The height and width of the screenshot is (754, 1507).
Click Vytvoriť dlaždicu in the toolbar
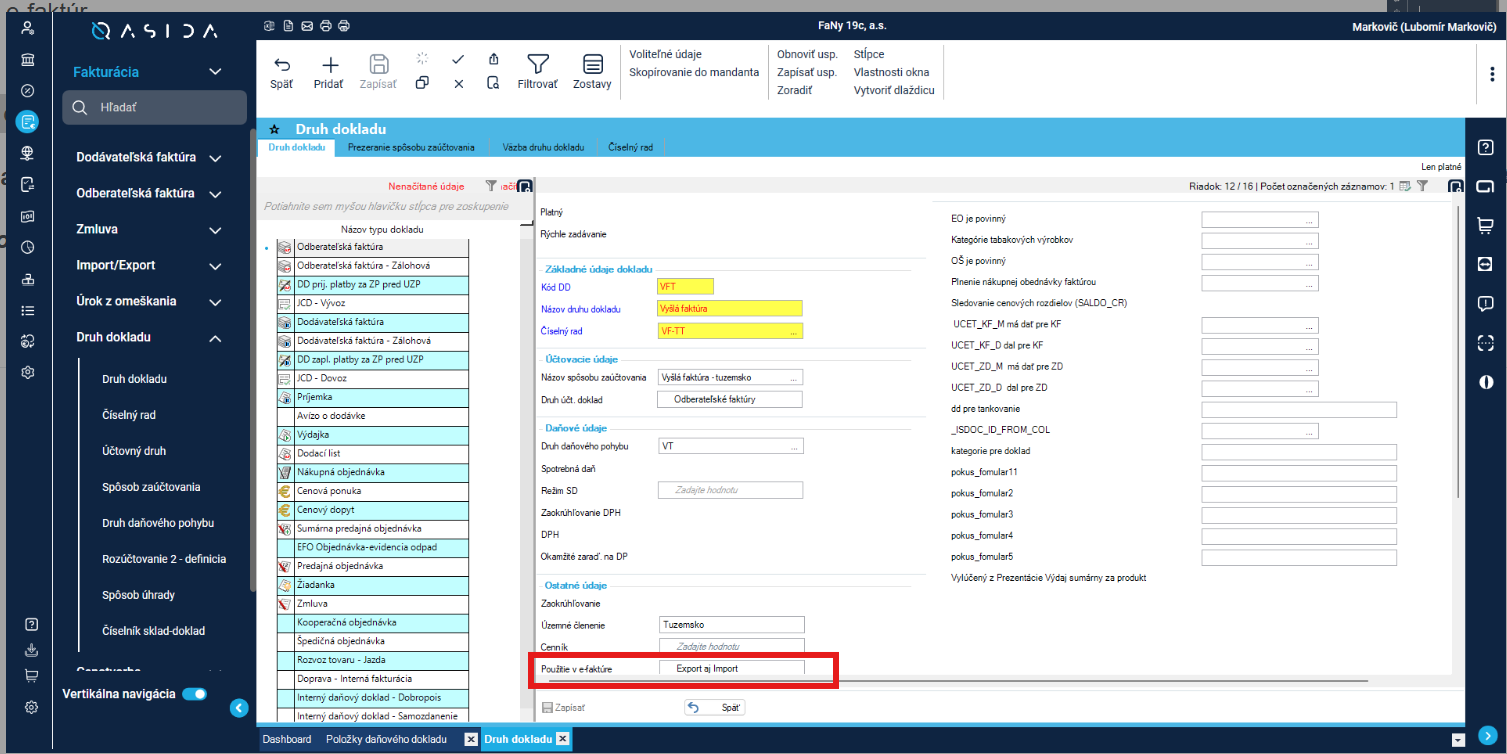(894, 90)
